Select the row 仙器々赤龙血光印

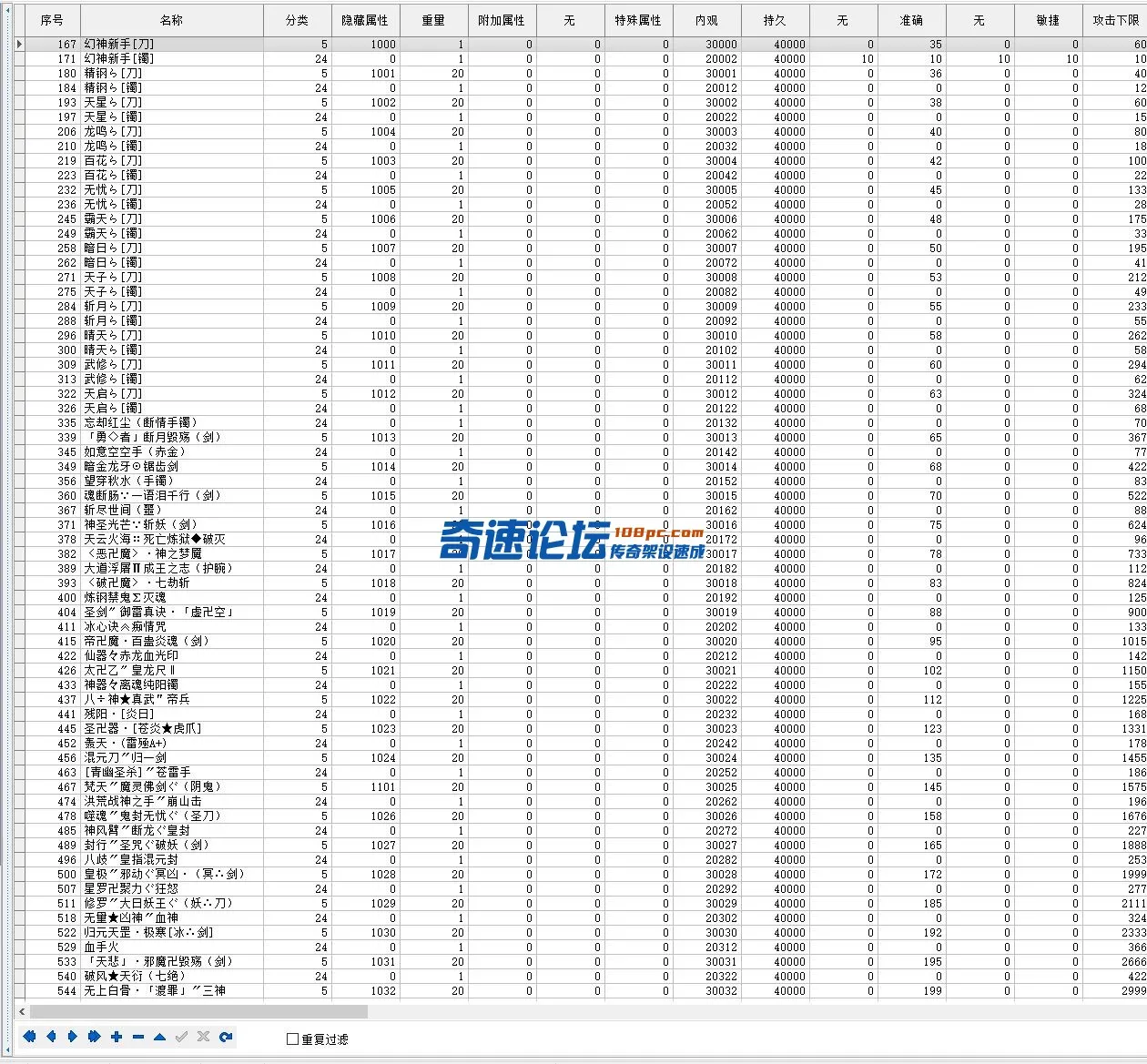coord(581,655)
